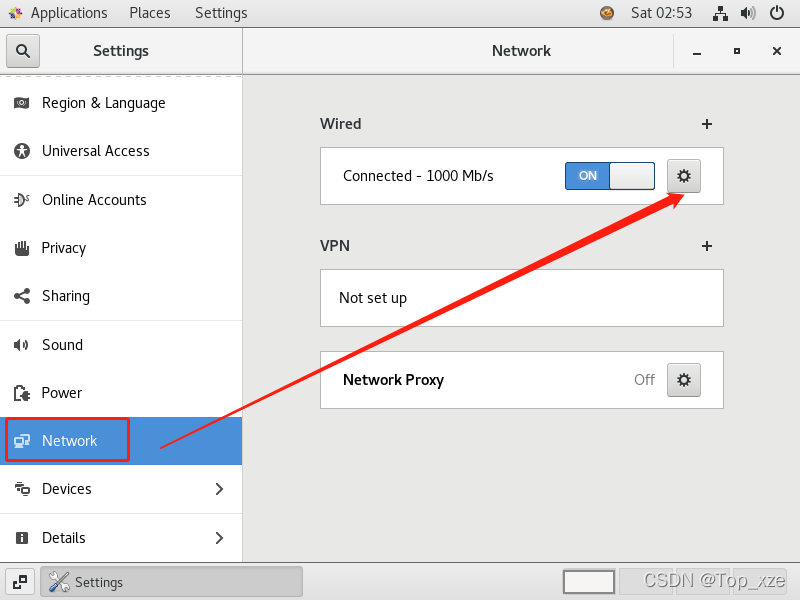
Task: Click the Network computers icon in sidebar
Action: point(21,441)
